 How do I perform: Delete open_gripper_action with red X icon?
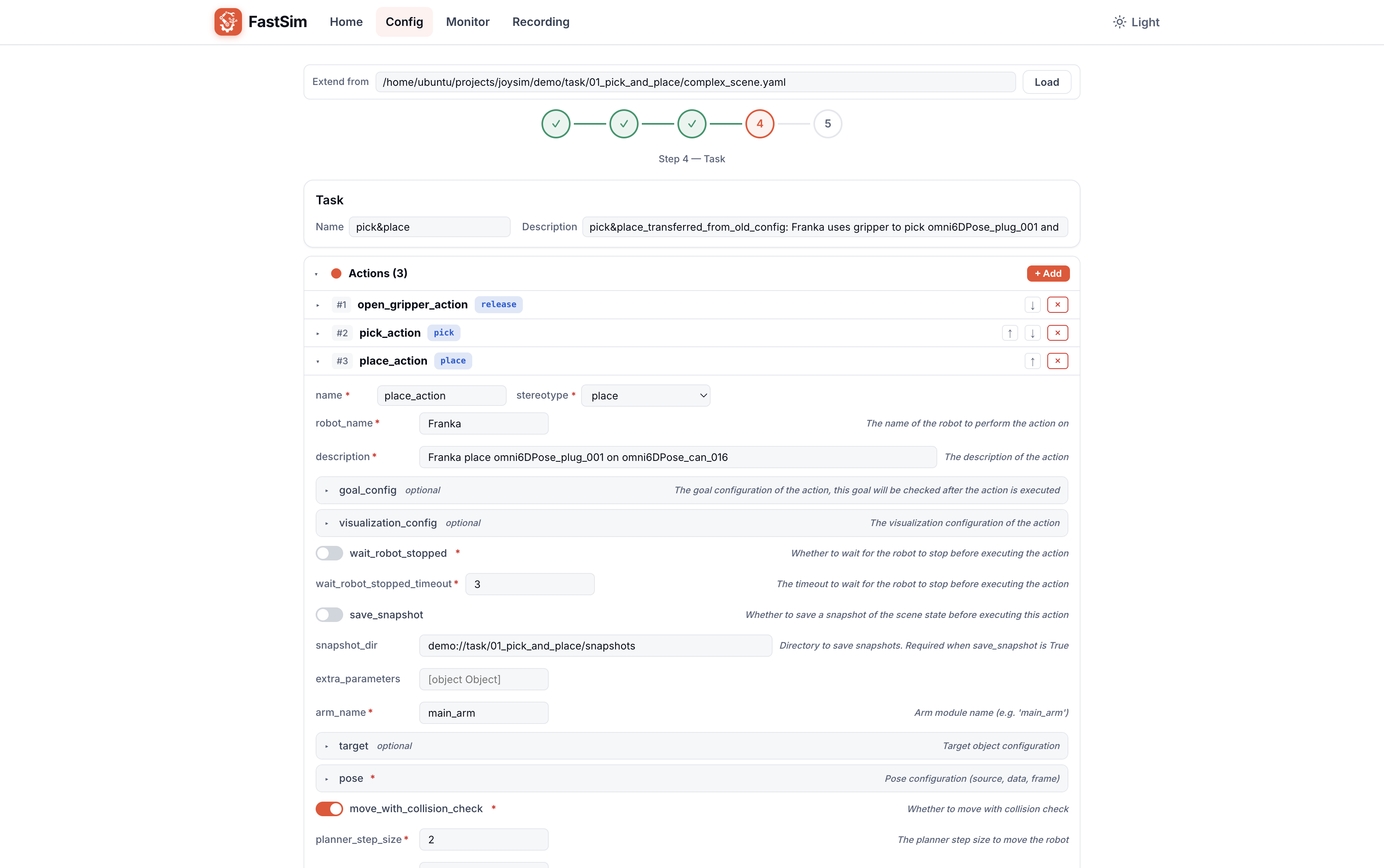tap(1057, 305)
